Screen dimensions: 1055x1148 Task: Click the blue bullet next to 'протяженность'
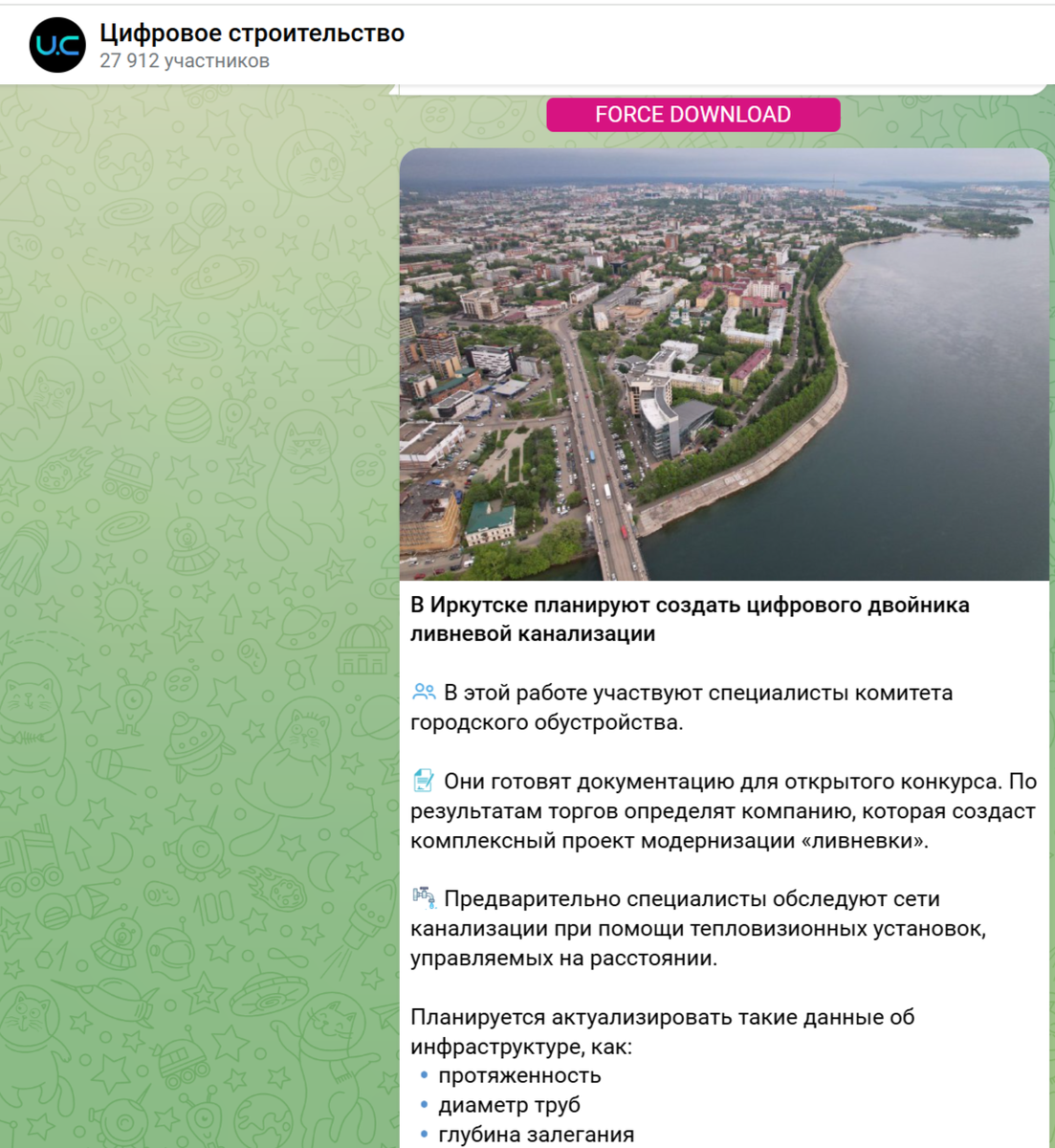[x=423, y=1075]
